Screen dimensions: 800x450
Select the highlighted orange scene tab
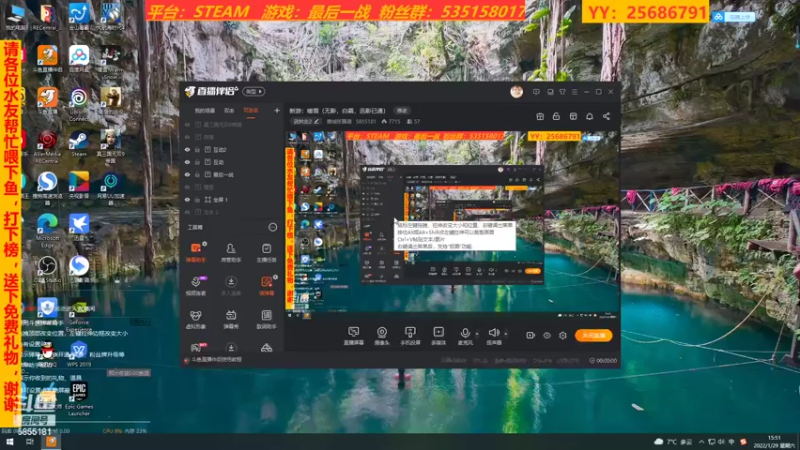pyautogui.click(x=251, y=110)
